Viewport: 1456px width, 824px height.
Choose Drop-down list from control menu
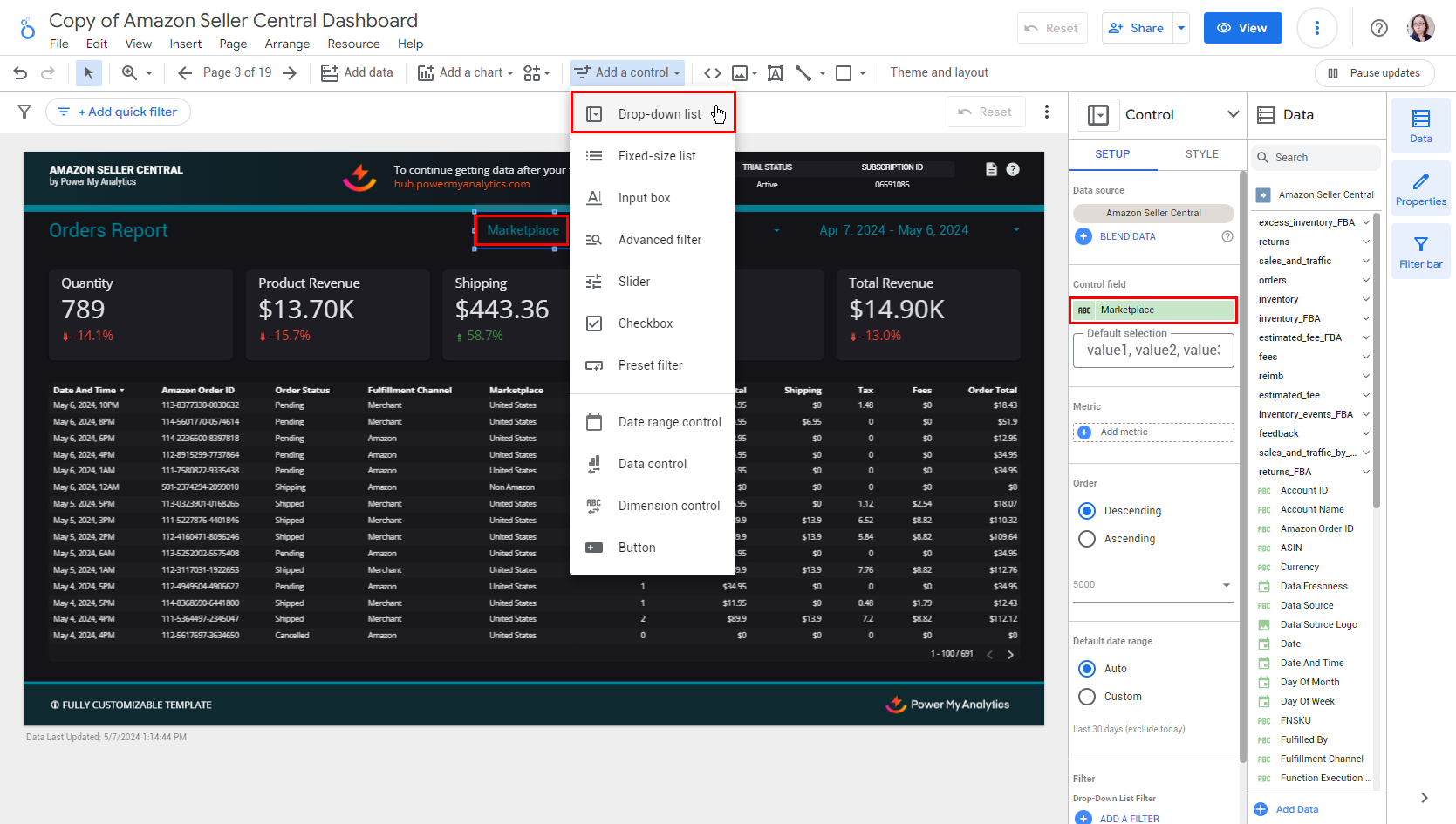point(659,114)
